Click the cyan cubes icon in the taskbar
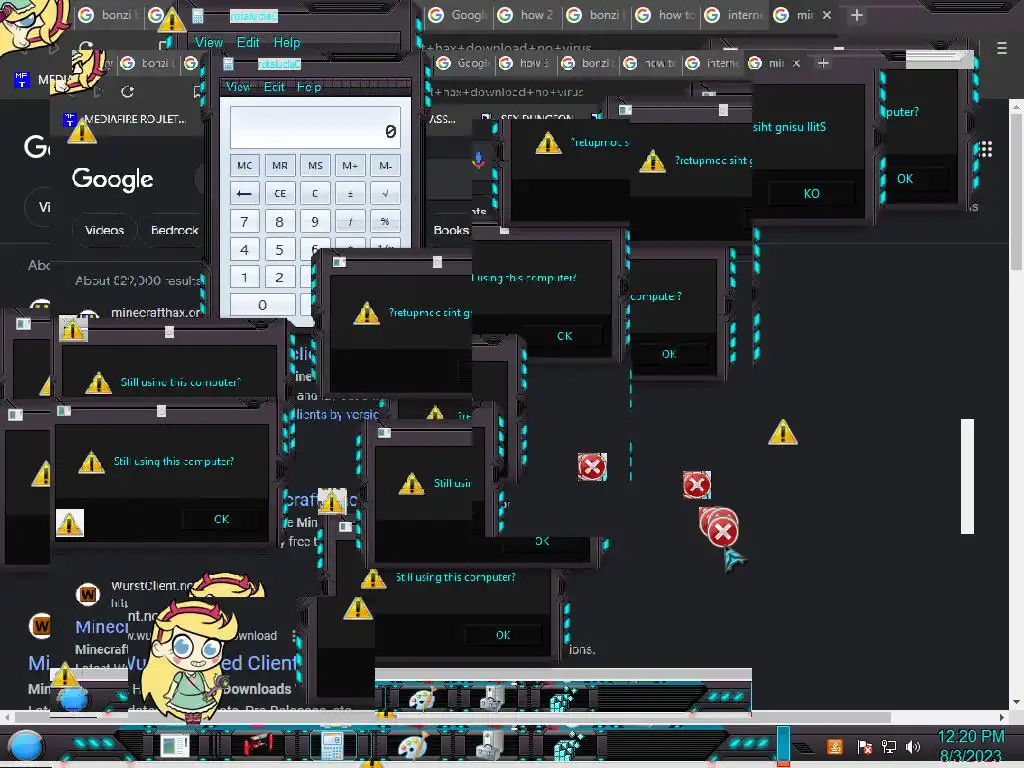 tap(568, 745)
